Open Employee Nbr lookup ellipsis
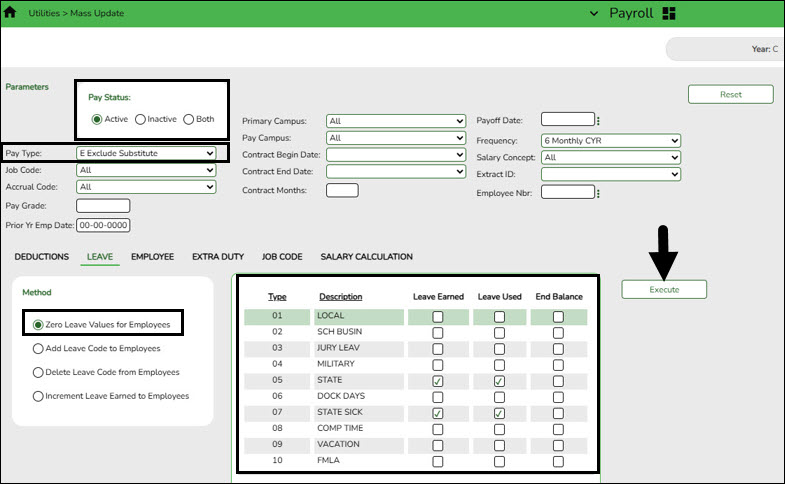Viewport: 785px width, 484px height. coord(598,193)
